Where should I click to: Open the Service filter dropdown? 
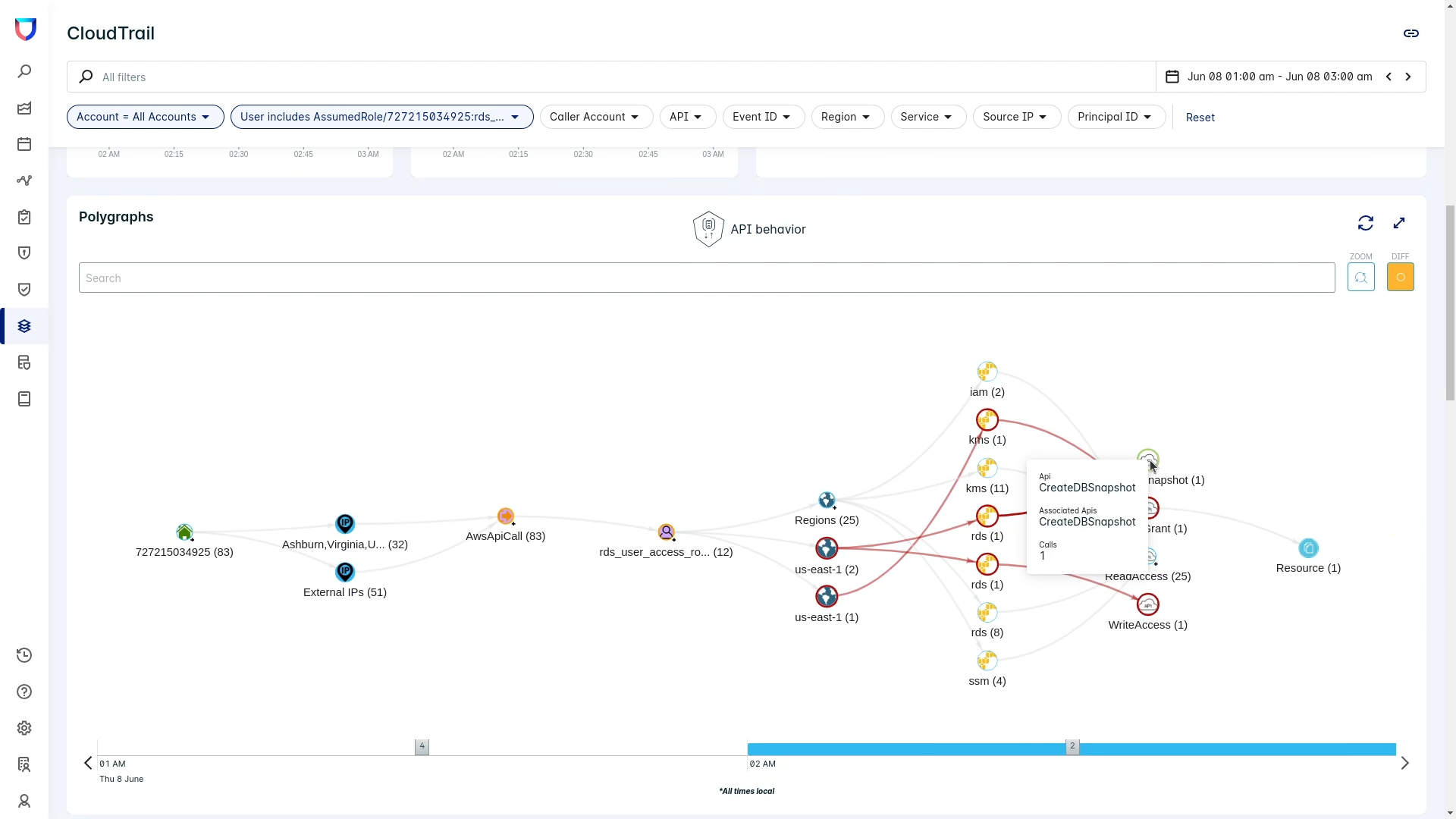[927, 117]
